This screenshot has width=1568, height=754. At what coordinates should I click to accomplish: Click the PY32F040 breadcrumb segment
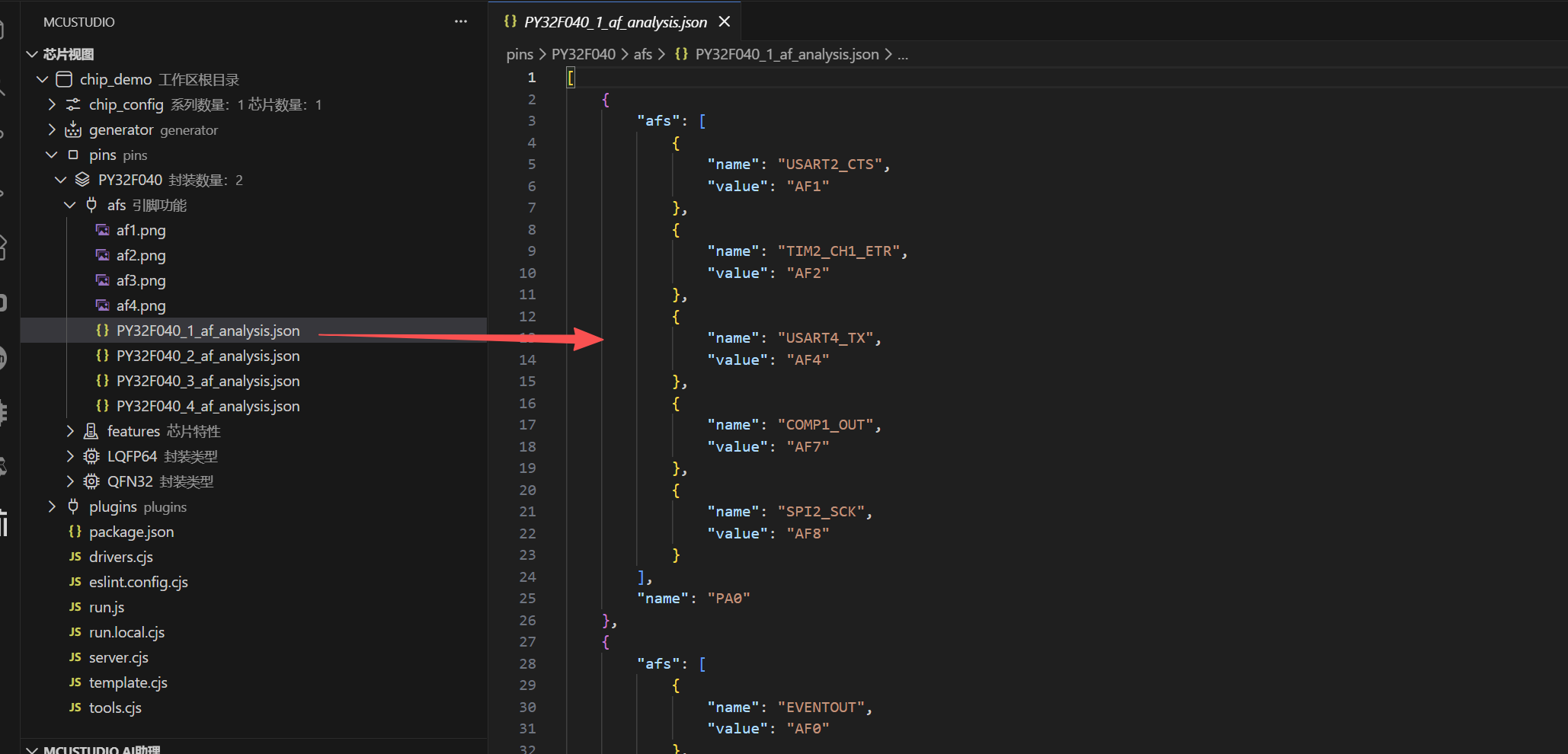583,54
